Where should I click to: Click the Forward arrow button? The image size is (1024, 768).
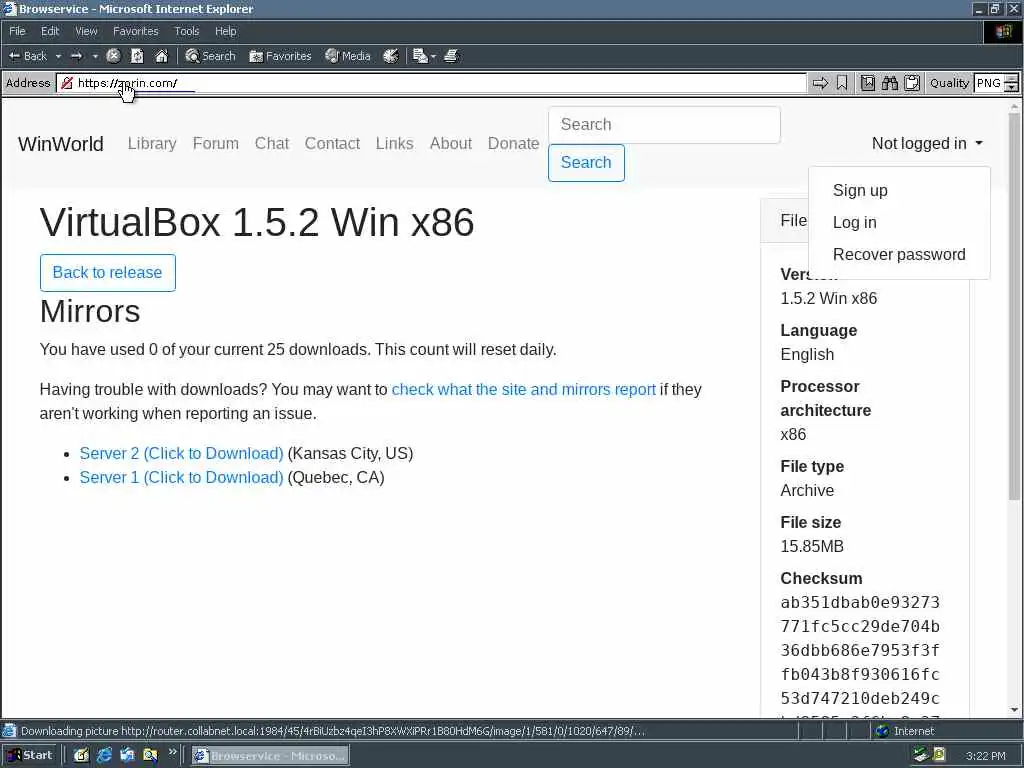(76, 56)
